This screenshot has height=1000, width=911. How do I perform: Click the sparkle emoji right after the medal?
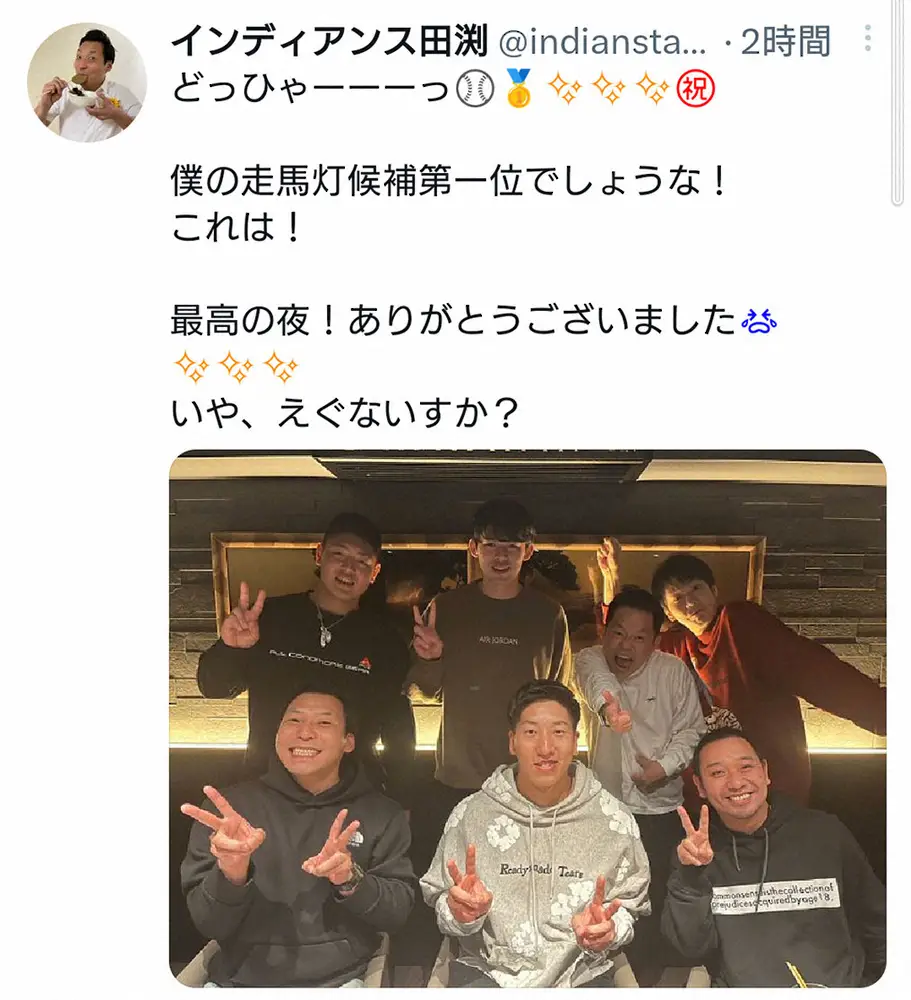tap(565, 89)
